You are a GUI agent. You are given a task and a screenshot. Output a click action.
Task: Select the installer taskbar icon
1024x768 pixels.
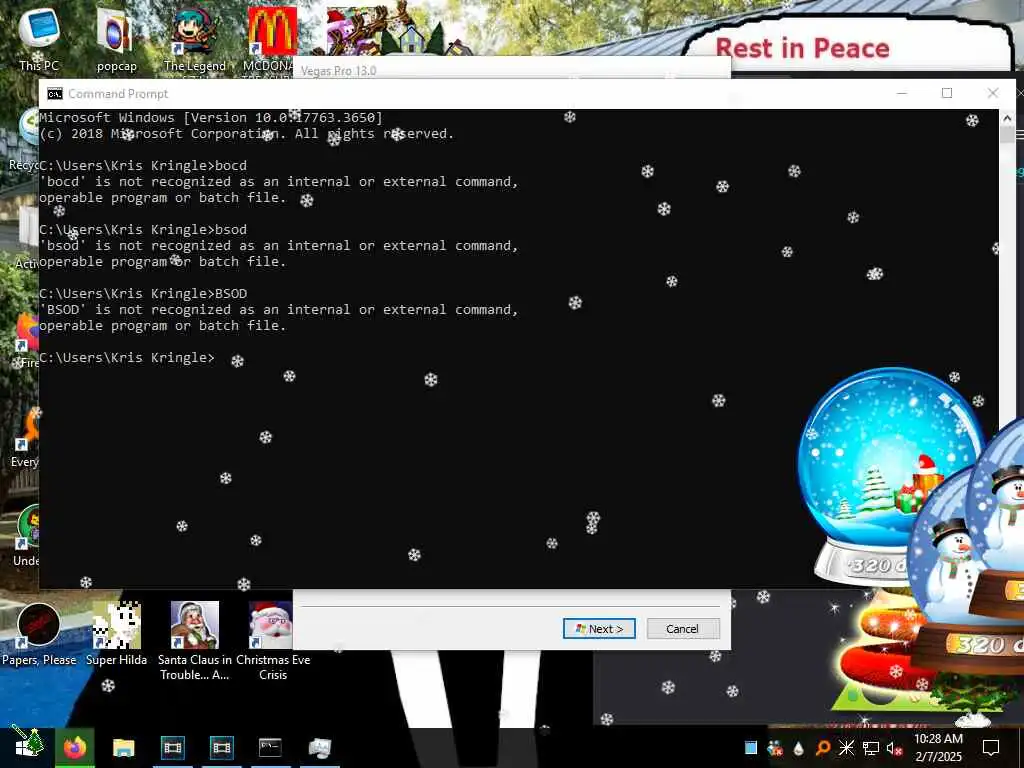click(x=320, y=747)
